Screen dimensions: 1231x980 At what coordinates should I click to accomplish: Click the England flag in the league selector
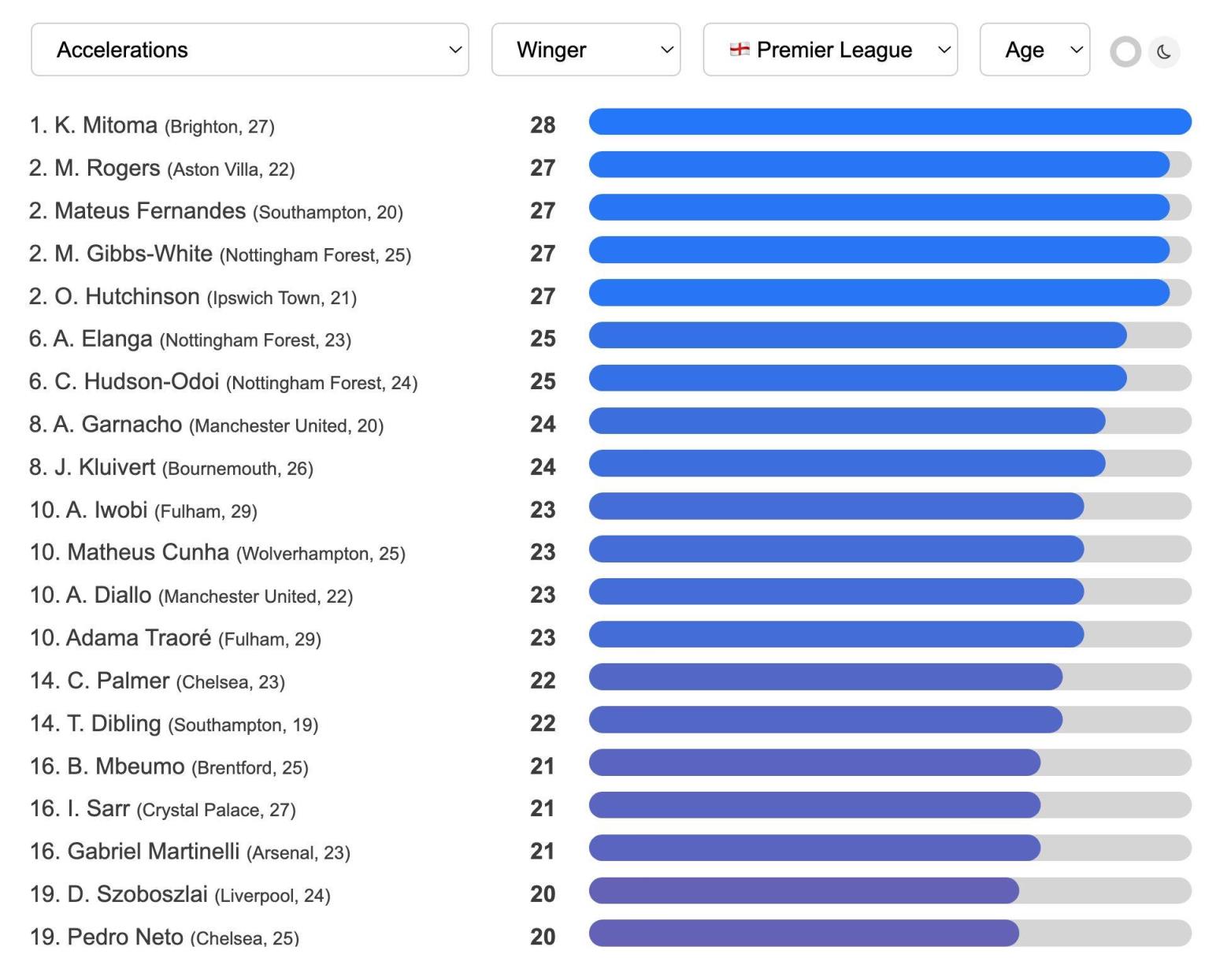[740, 50]
